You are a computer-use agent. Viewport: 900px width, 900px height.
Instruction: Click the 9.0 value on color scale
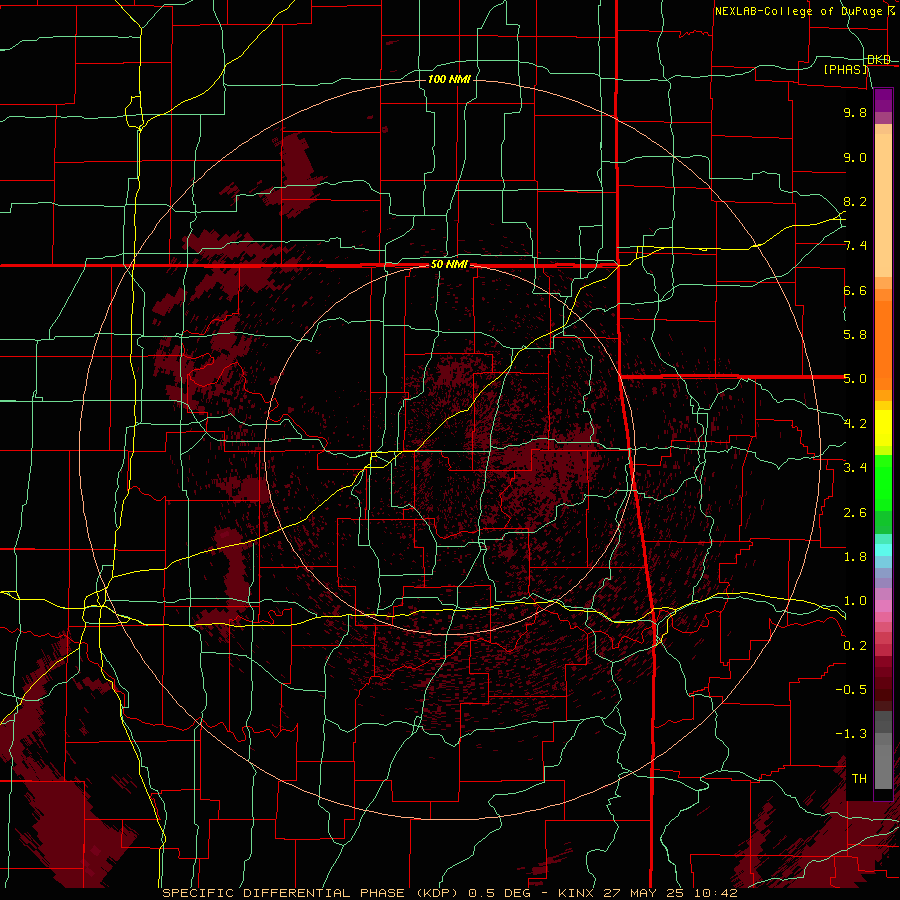click(x=855, y=157)
